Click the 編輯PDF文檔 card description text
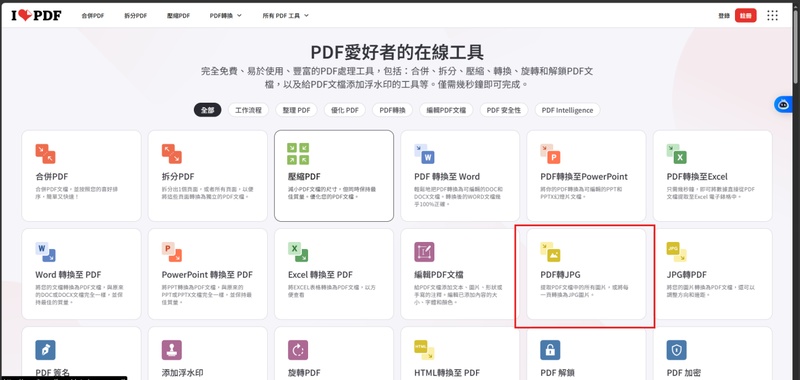Viewport: 800px width, 380px height. (x=459, y=295)
